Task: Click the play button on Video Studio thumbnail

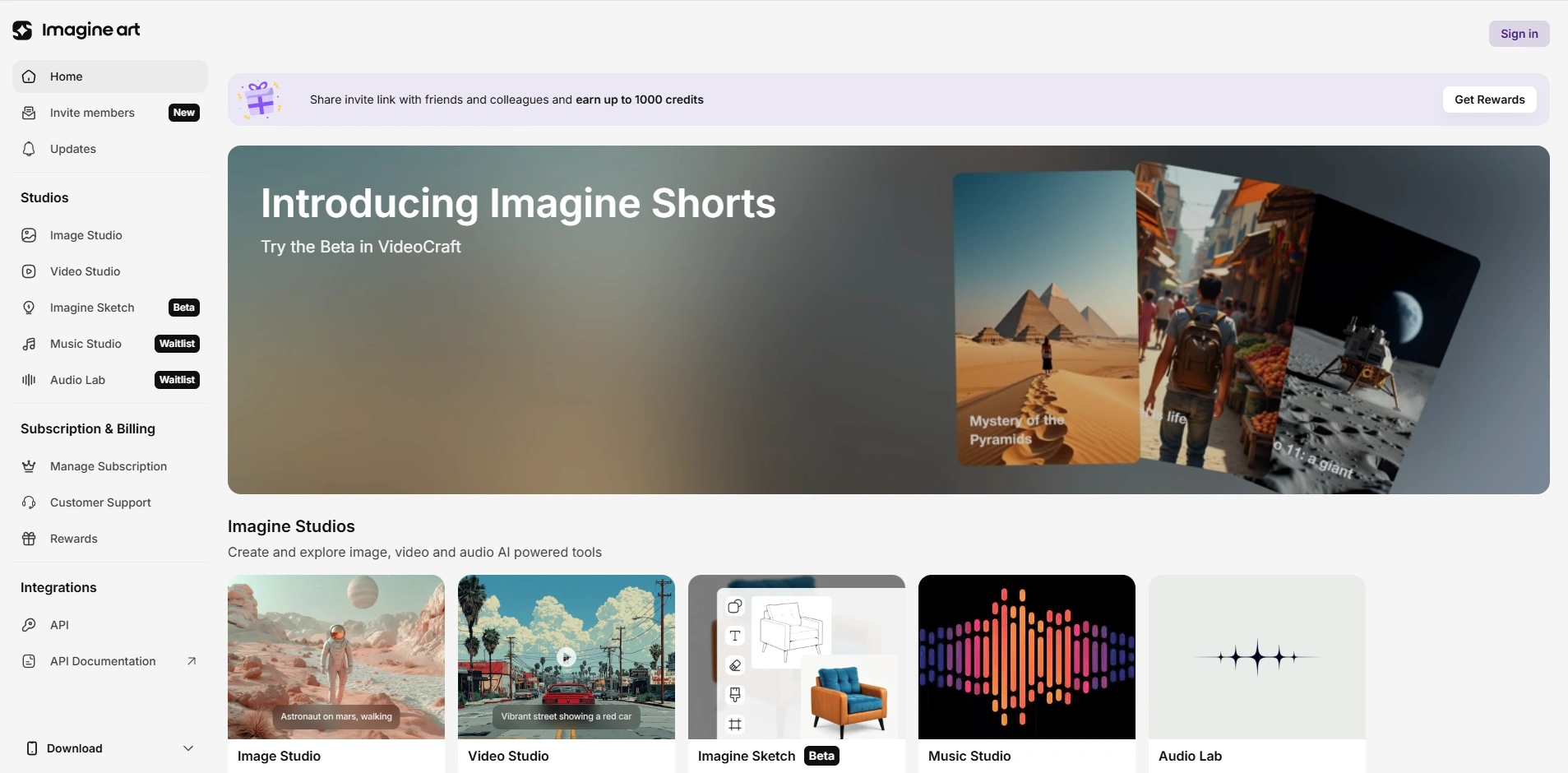Action: point(567,657)
